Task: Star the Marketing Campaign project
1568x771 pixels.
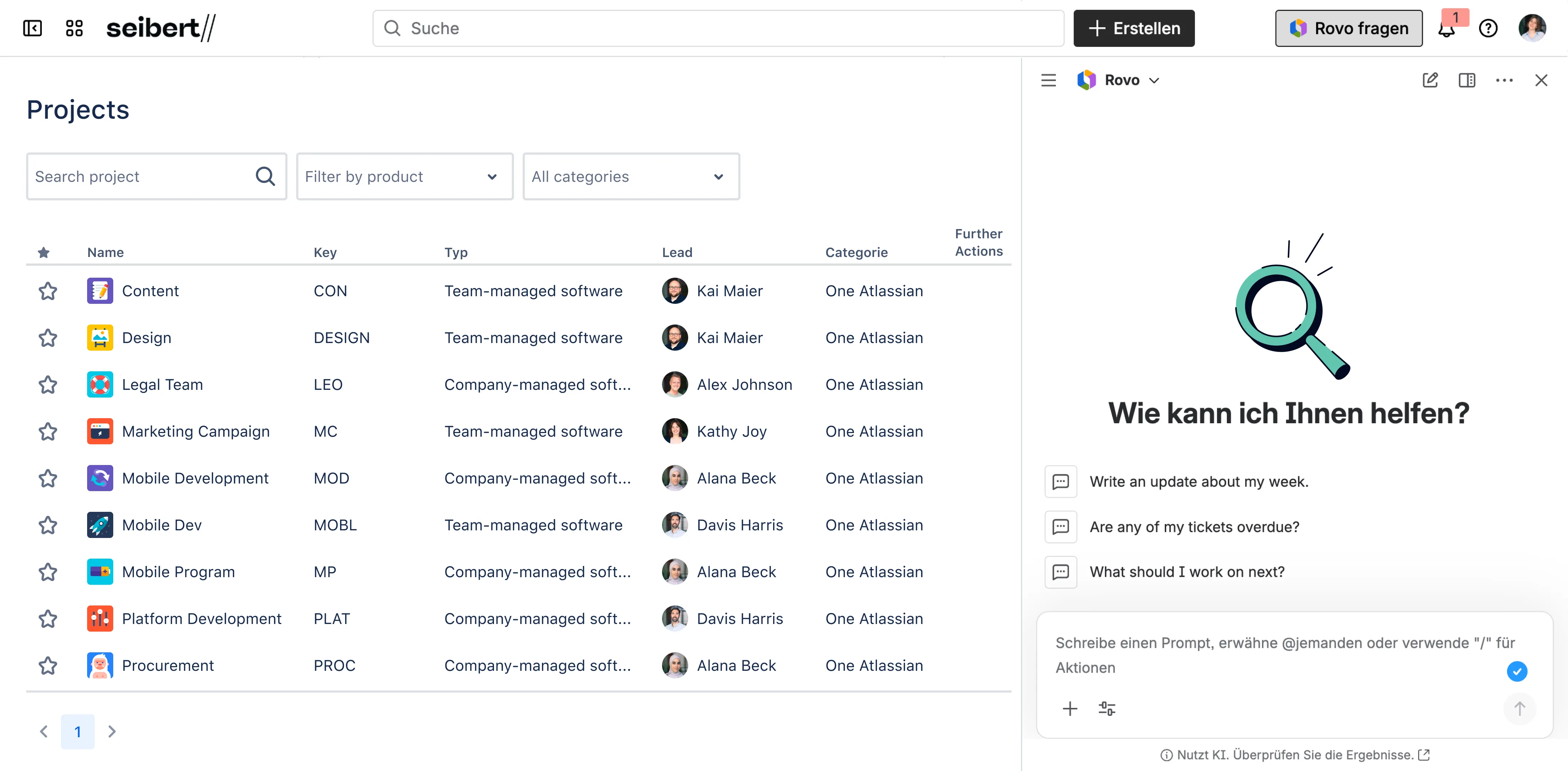Action: point(48,432)
